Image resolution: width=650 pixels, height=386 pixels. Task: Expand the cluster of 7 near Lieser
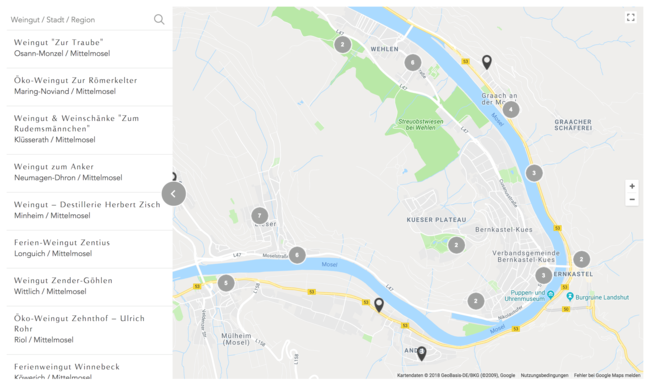coord(260,216)
